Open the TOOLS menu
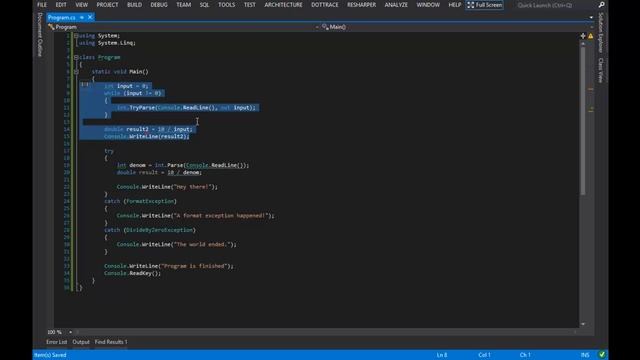This screenshot has height=360, width=640. pos(226,5)
